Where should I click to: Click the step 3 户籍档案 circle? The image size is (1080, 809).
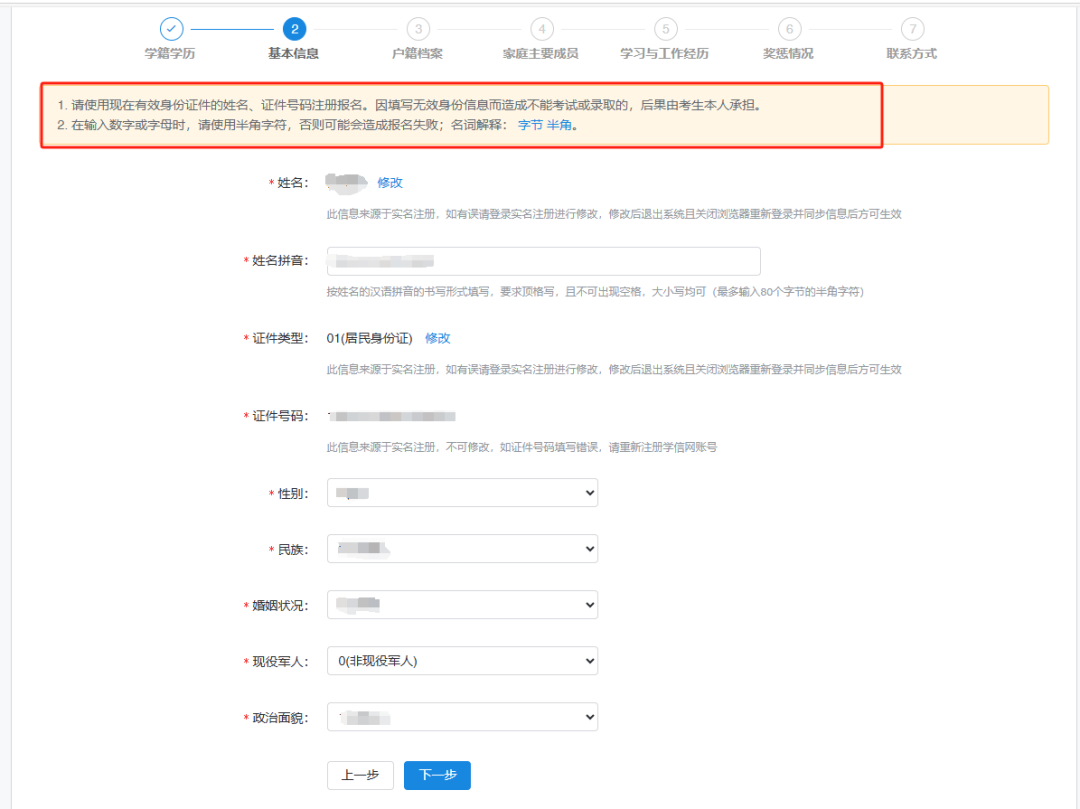click(x=418, y=29)
